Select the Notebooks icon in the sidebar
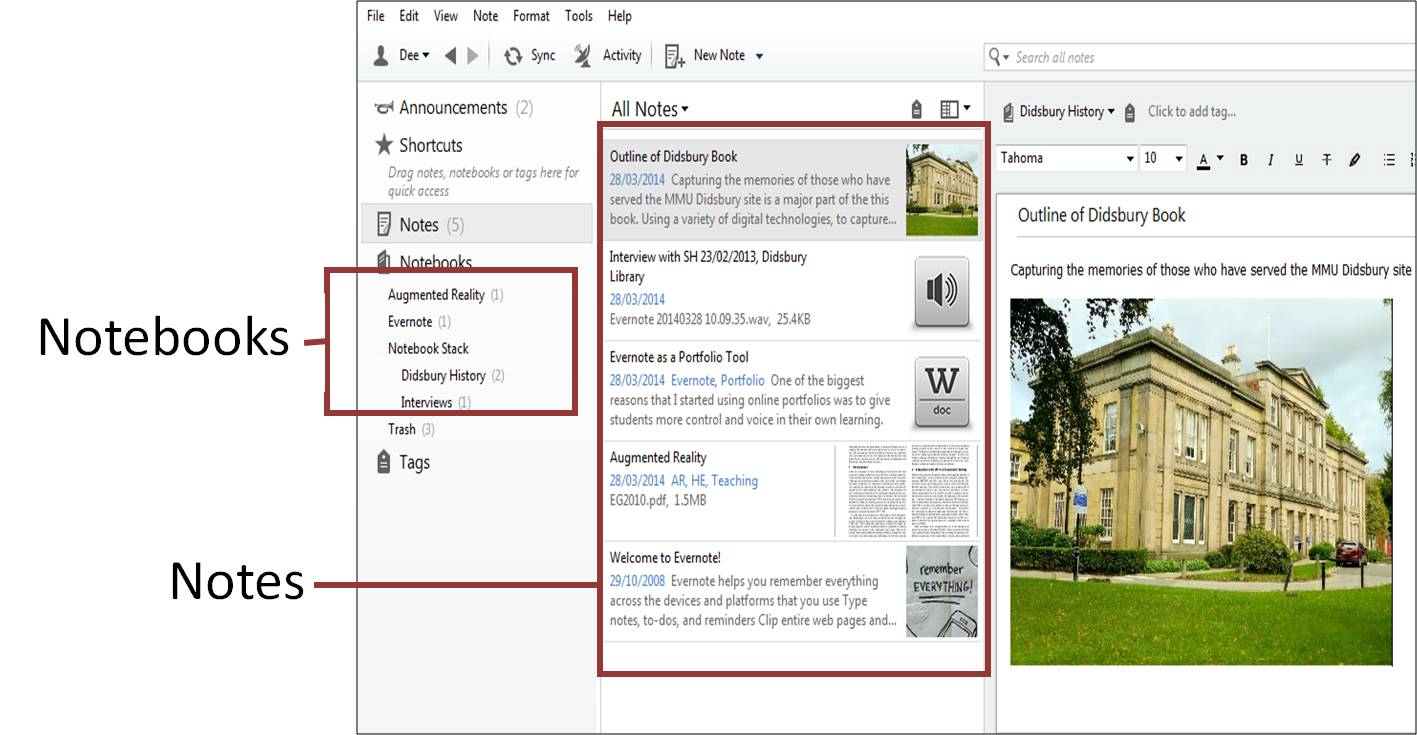1417x735 pixels. [x=383, y=261]
